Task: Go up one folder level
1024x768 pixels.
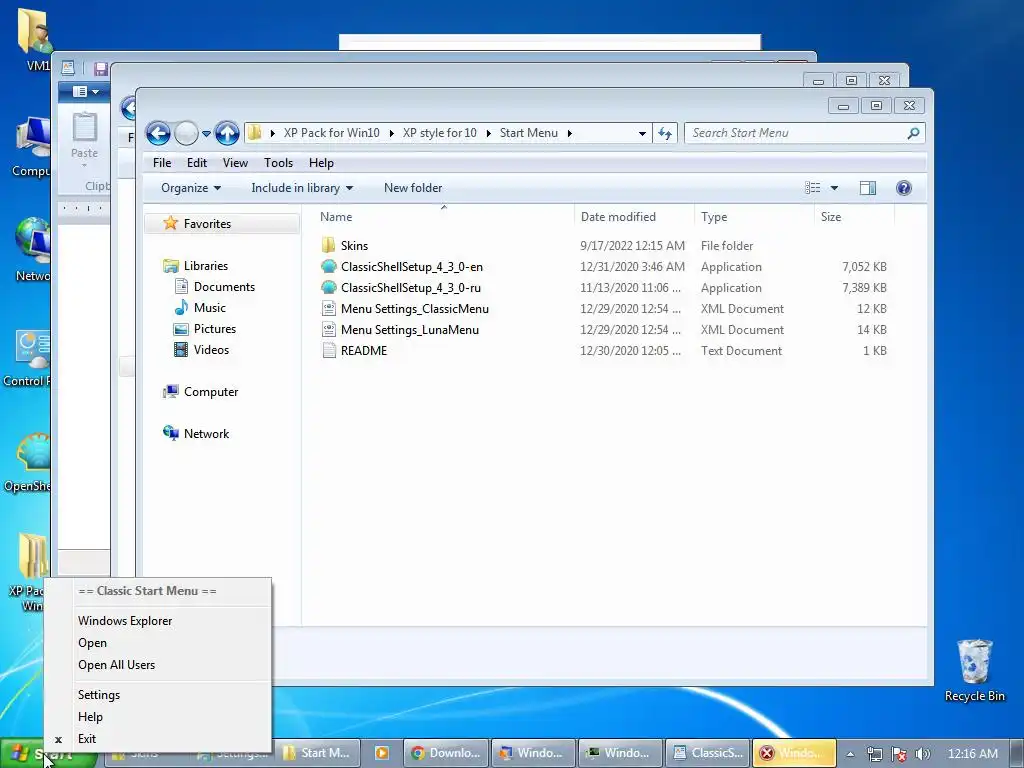Action: point(227,133)
